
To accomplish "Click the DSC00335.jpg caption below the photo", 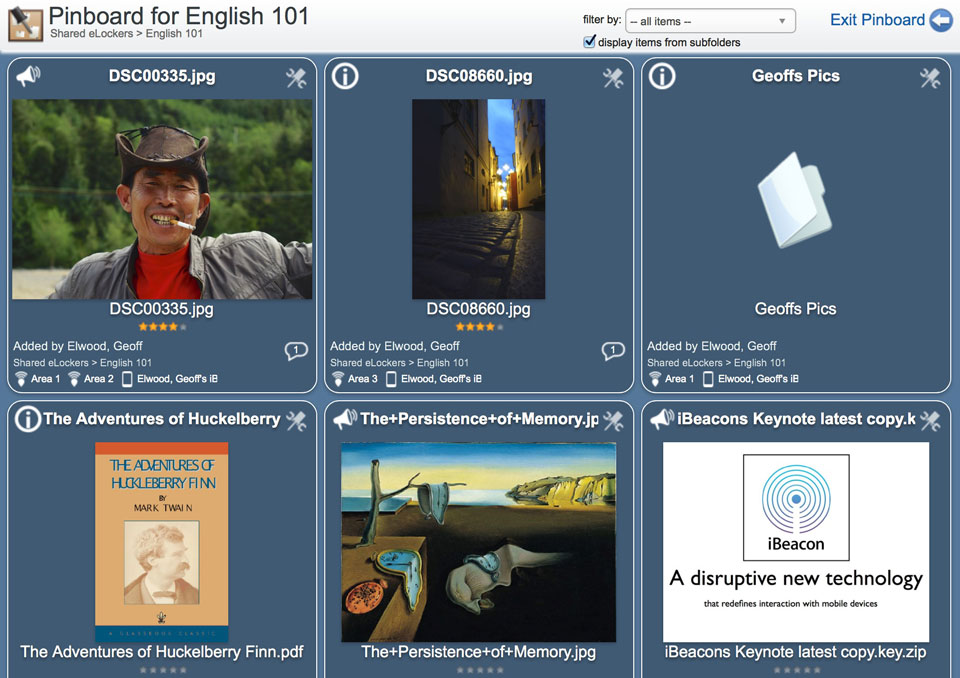I will (162, 309).
